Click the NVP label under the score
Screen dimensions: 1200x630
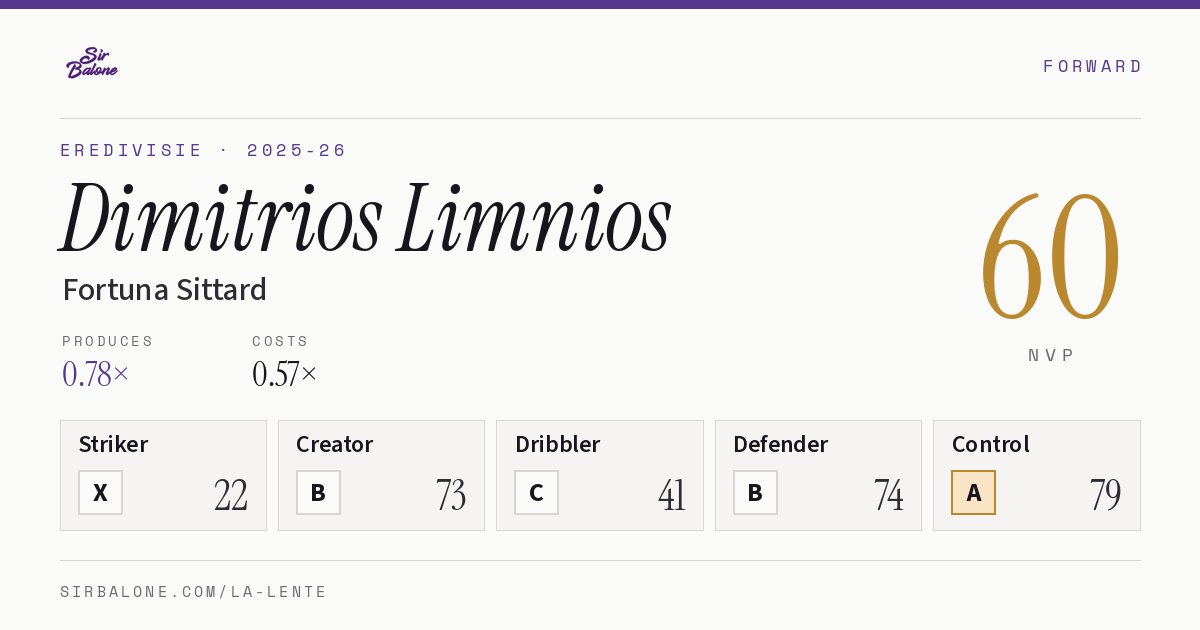[x=1051, y=355]
